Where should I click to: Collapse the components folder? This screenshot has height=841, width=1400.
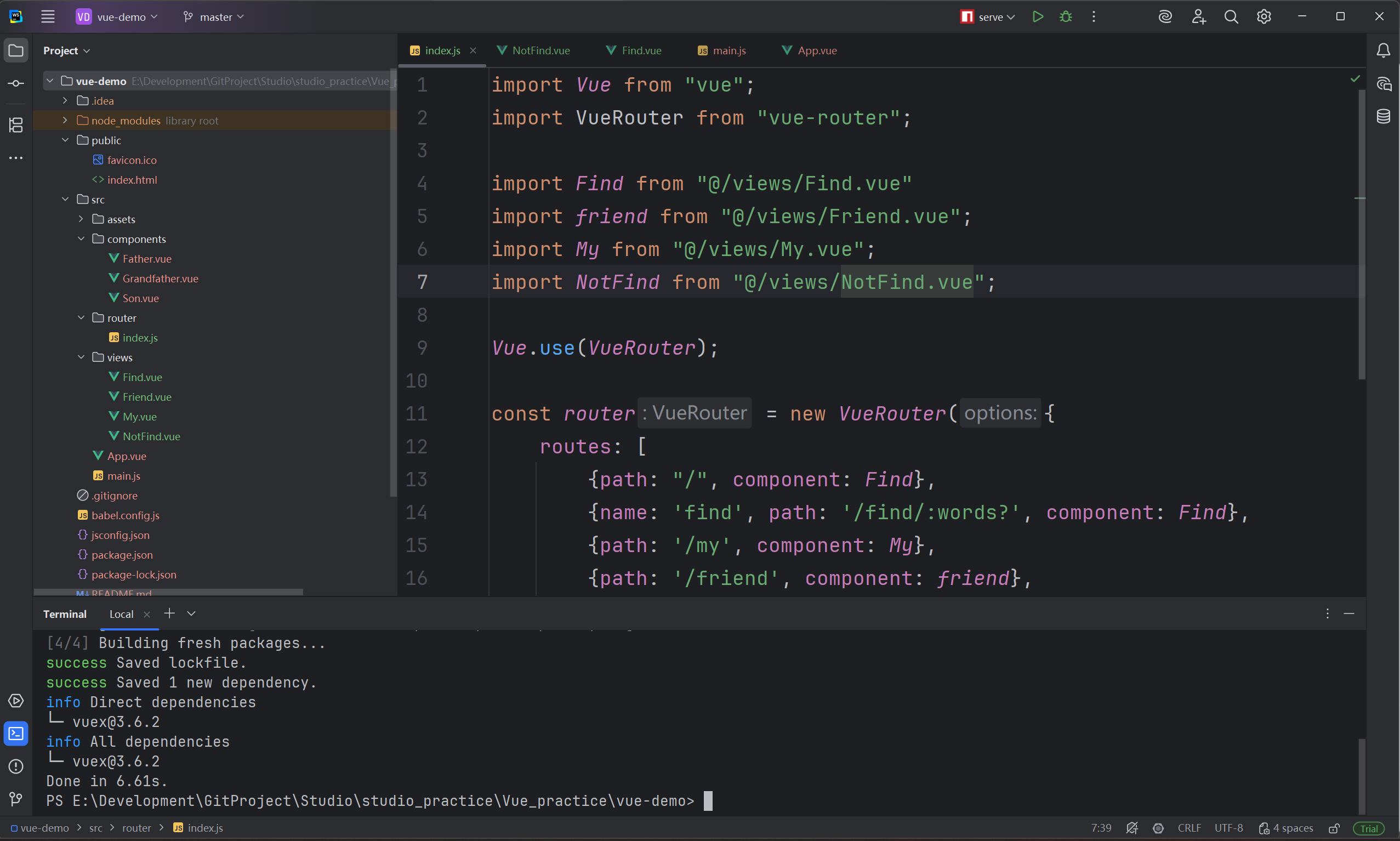(x=81, y=238)
